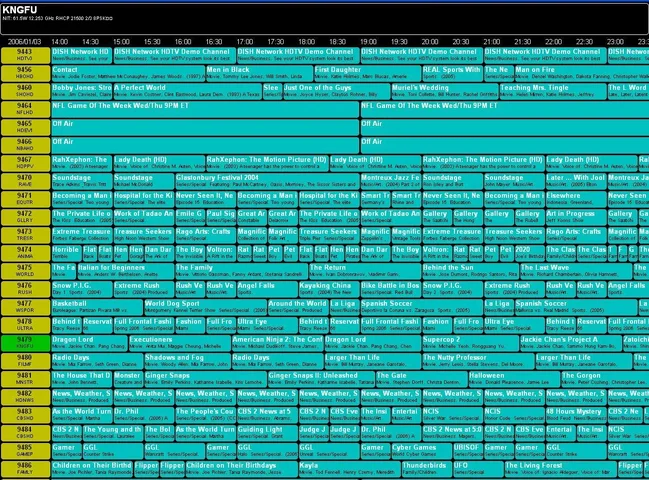Open American Ninja 2 listing
This screenshot has height=480, width=649.
277,343
